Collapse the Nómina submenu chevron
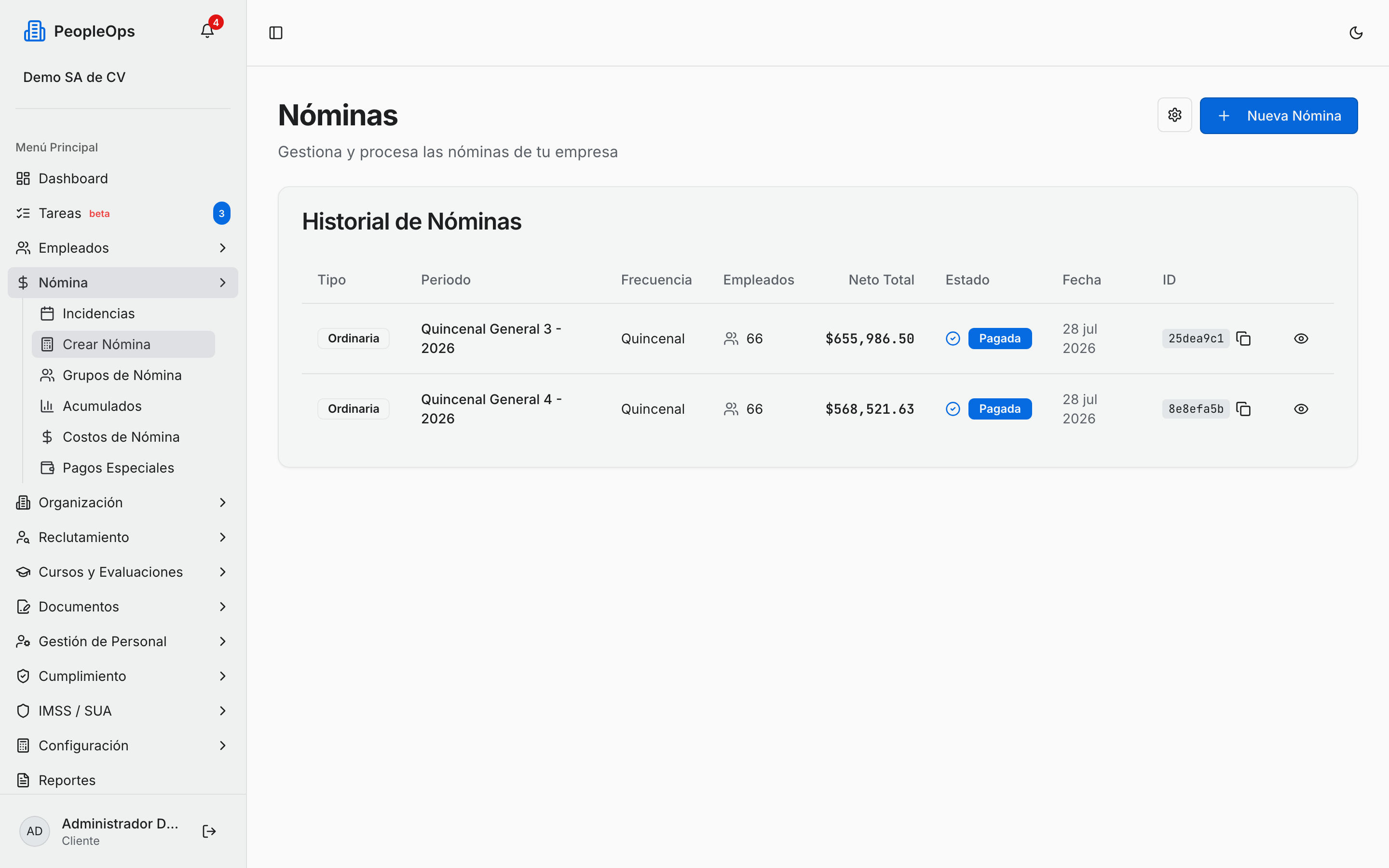 (x=223, y=283)
